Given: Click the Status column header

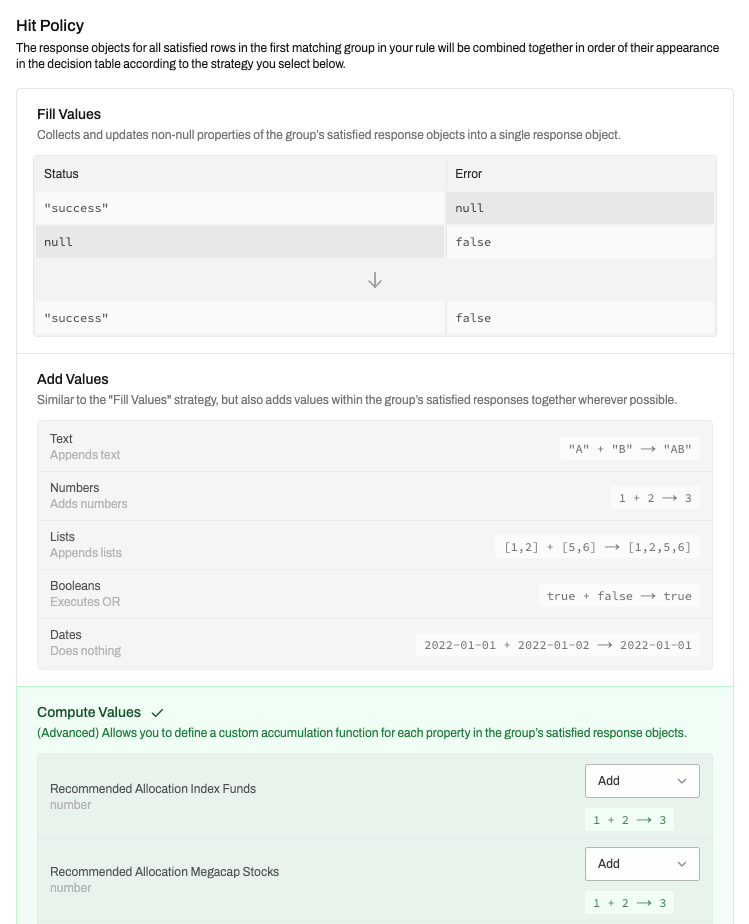Looking at the screenshot, I should [60, 173].
